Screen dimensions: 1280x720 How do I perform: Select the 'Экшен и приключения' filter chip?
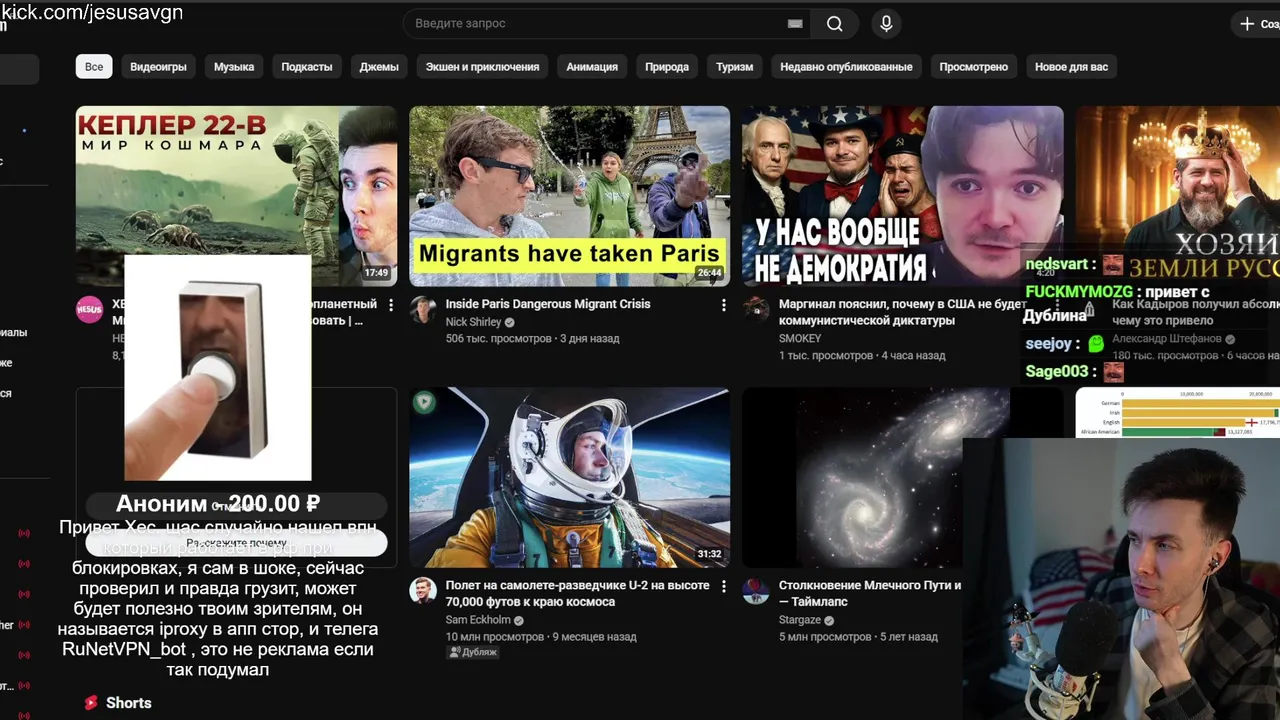point(482,67)
